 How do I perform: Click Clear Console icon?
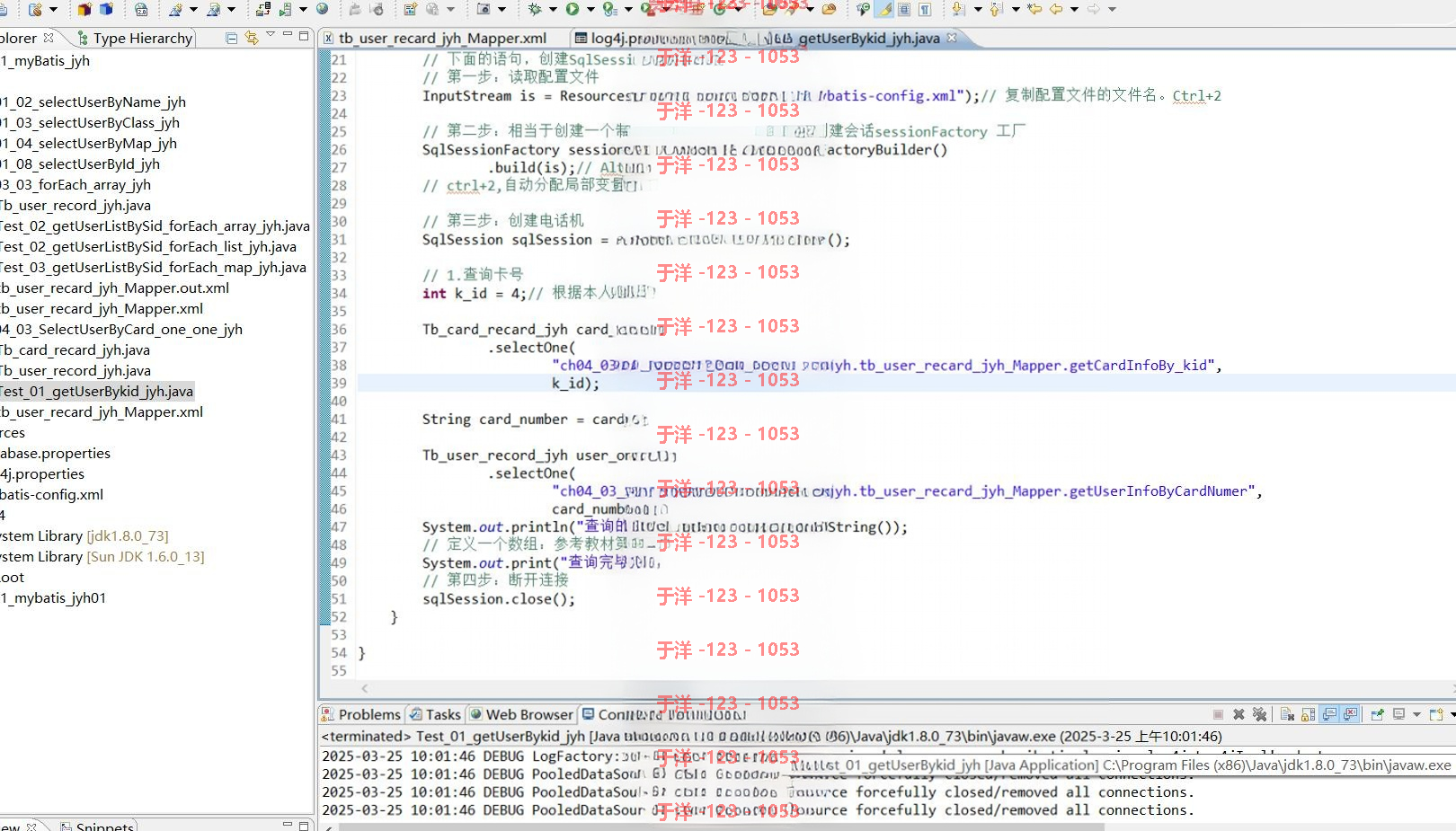[x=1287, y=714]
